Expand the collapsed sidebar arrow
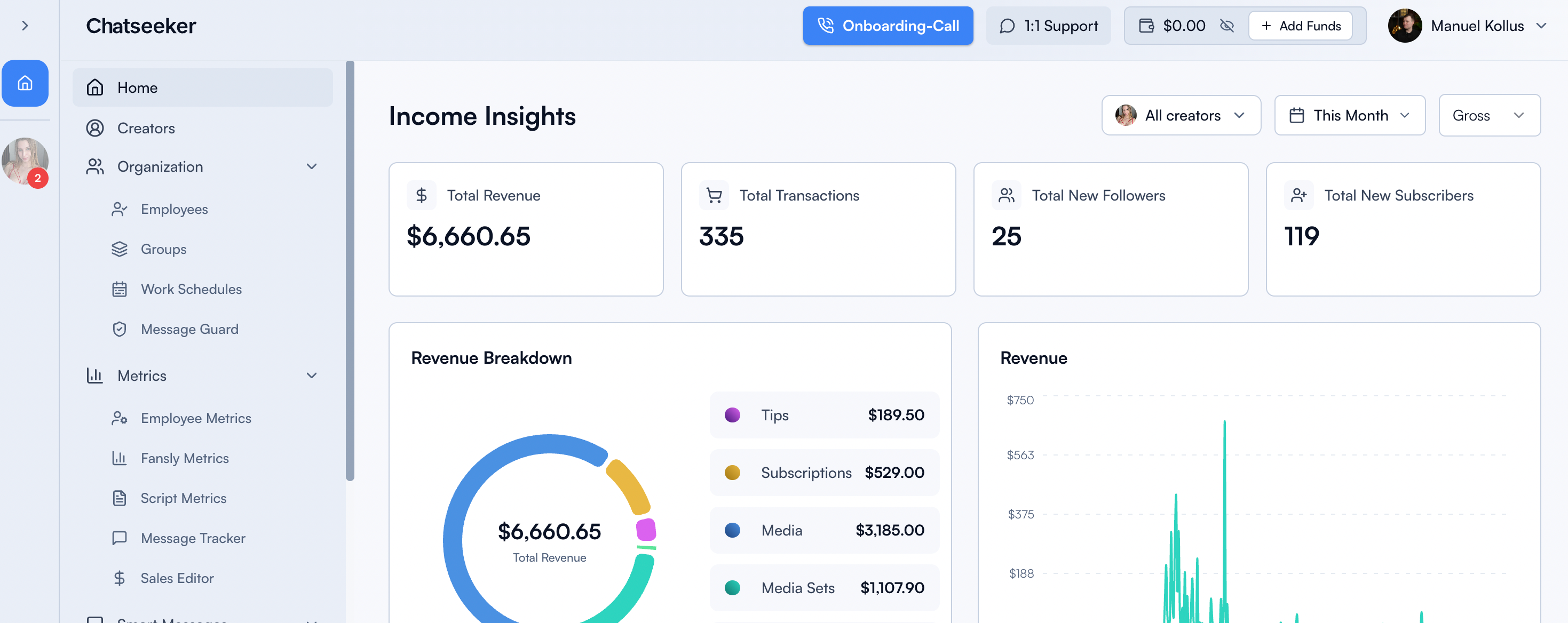 click(25, 26)
